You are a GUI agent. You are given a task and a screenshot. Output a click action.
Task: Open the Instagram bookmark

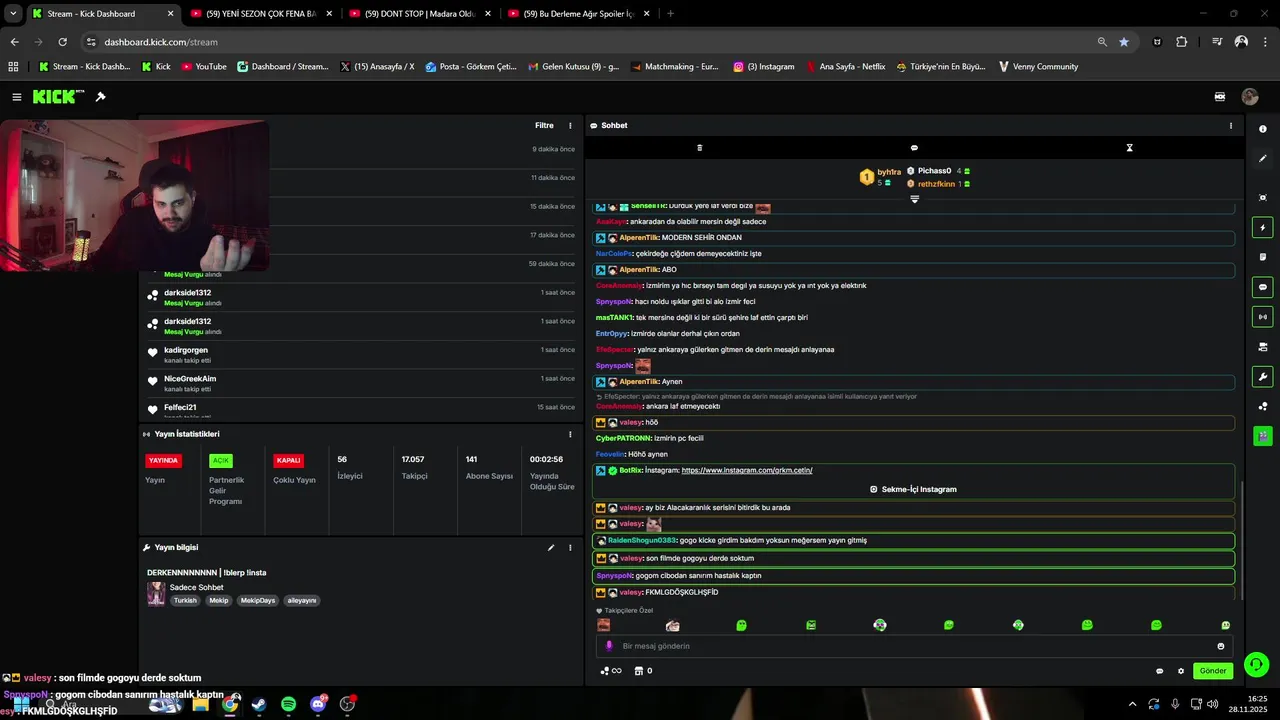(x=764, y=67)
